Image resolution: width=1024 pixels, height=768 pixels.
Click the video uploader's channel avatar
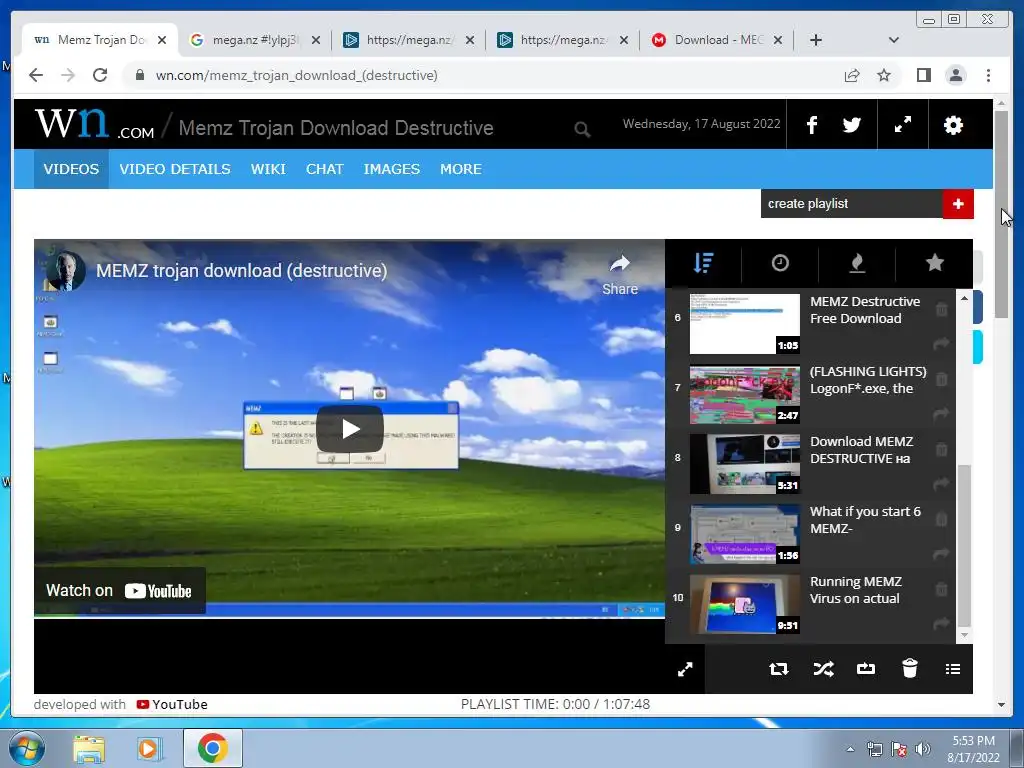[x=65, y=269]
